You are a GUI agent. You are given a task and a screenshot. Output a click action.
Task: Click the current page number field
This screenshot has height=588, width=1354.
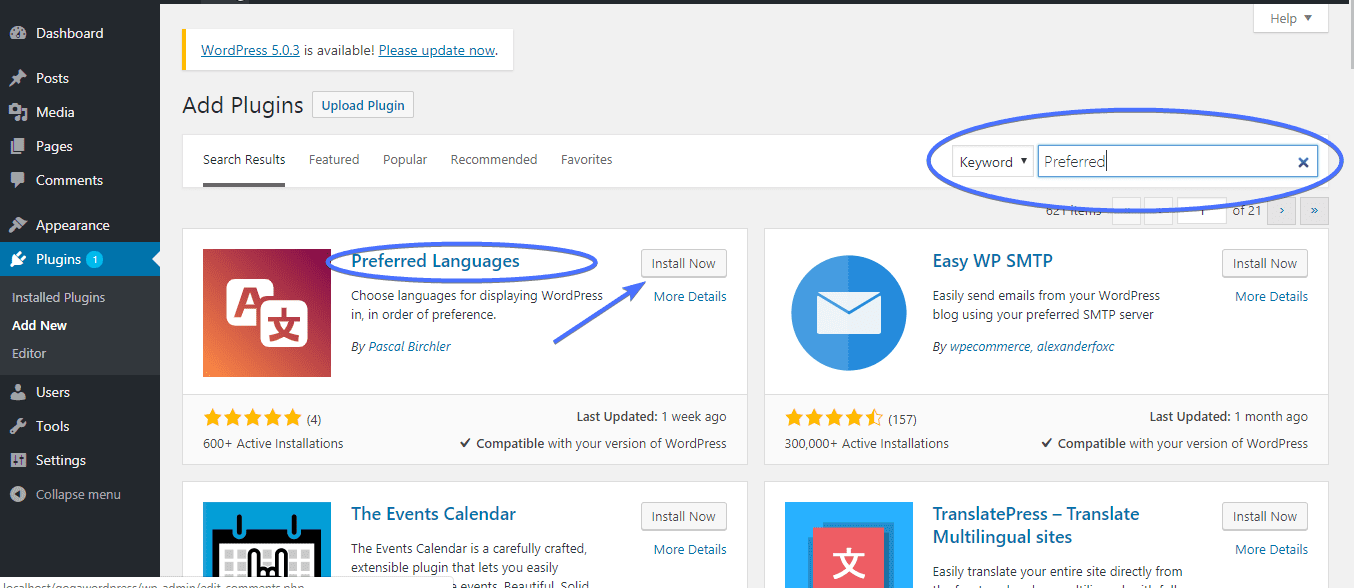[1201, 210]
